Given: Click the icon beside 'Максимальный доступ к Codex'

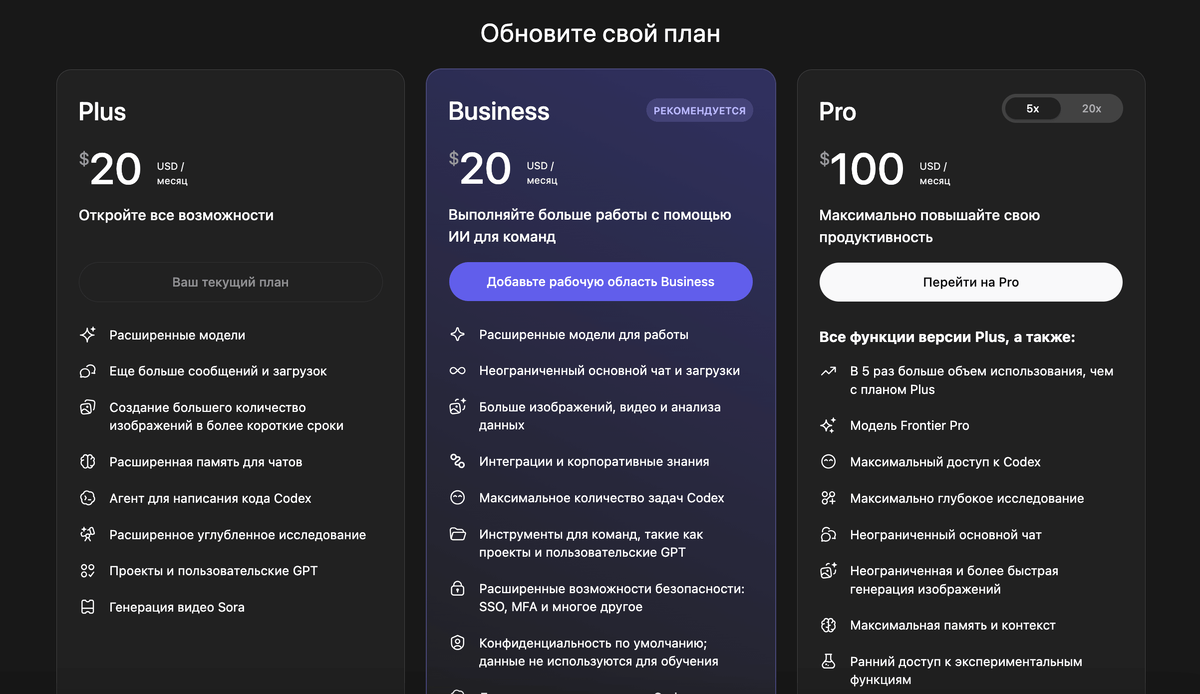Looking at the screenshot, I should 828,462.
